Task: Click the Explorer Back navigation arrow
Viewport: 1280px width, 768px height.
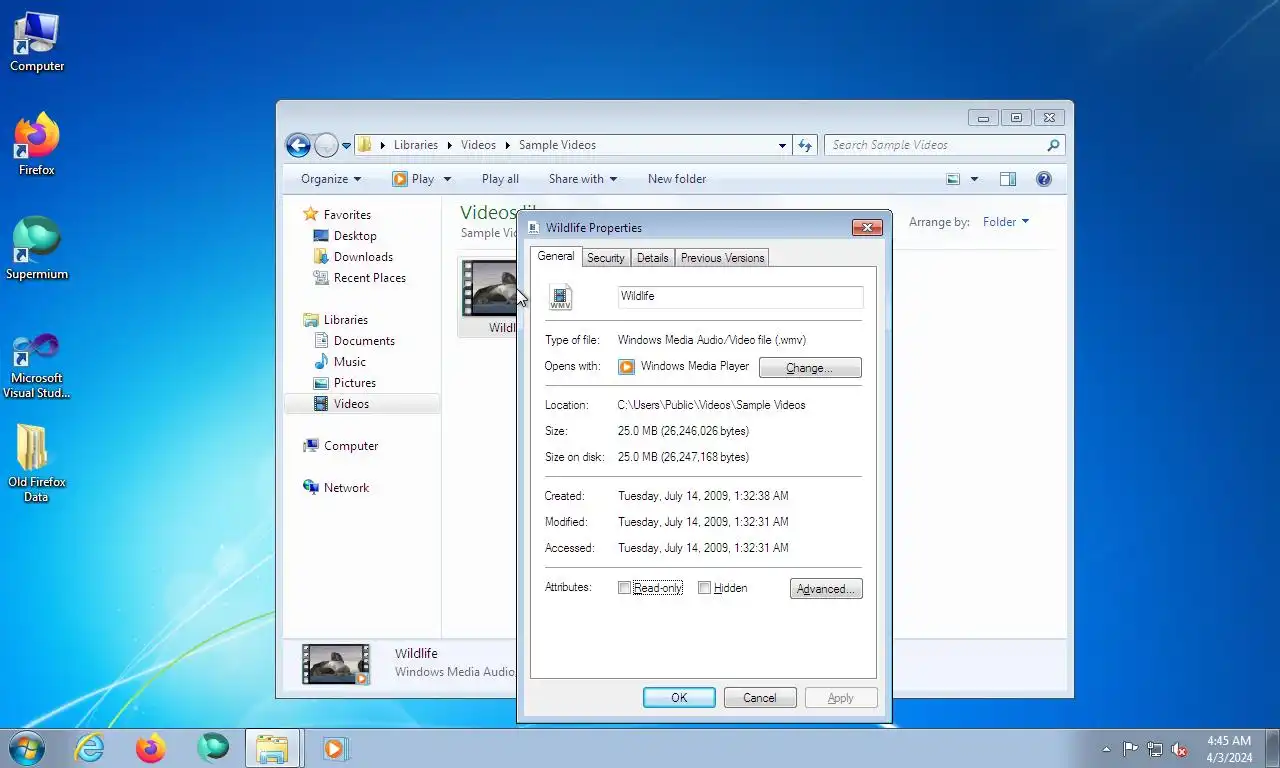Action: pyautogui.click(x=298, y=145)
